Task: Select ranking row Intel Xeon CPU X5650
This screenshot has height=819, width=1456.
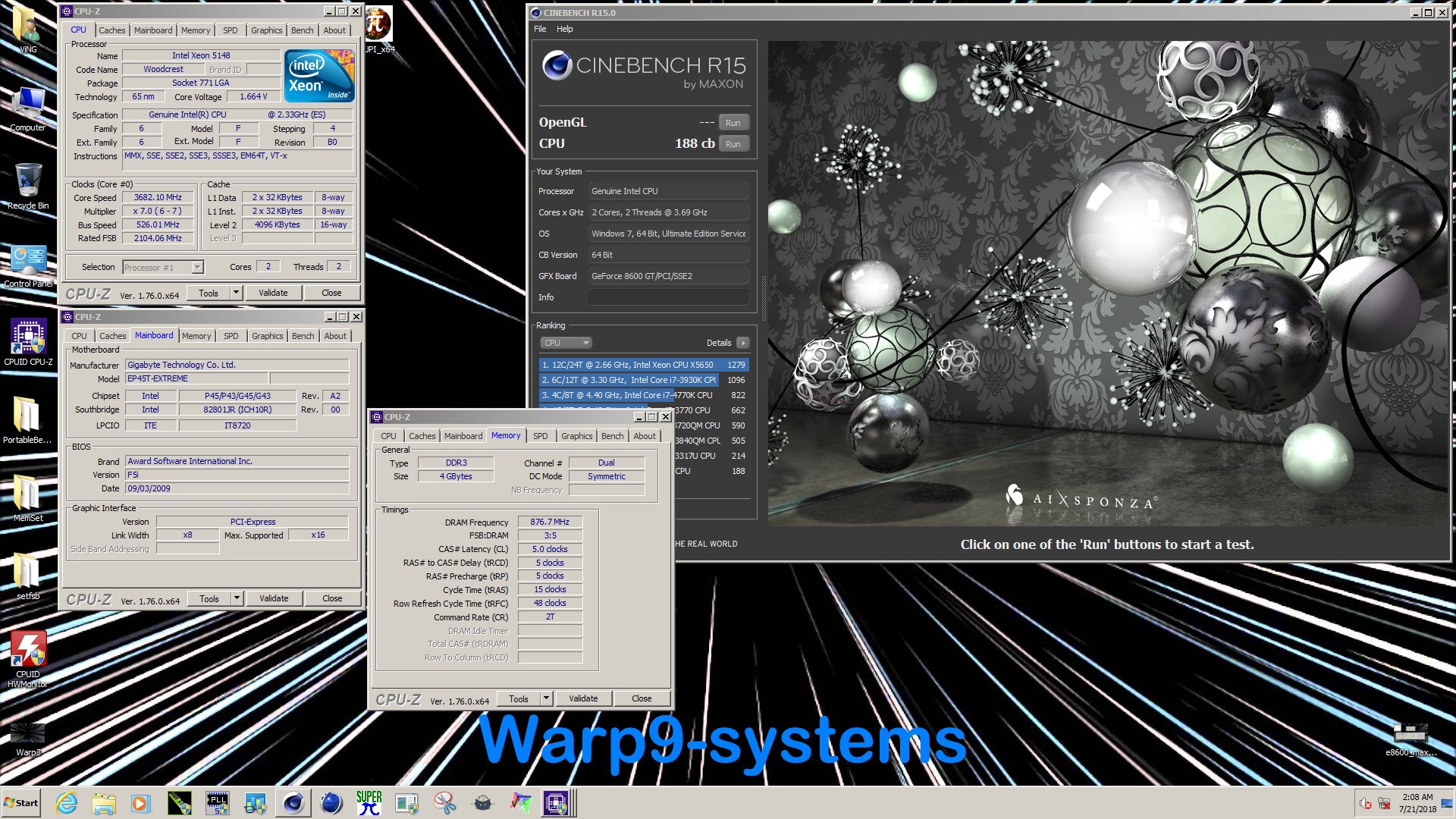Action: [x=643, y=365]
